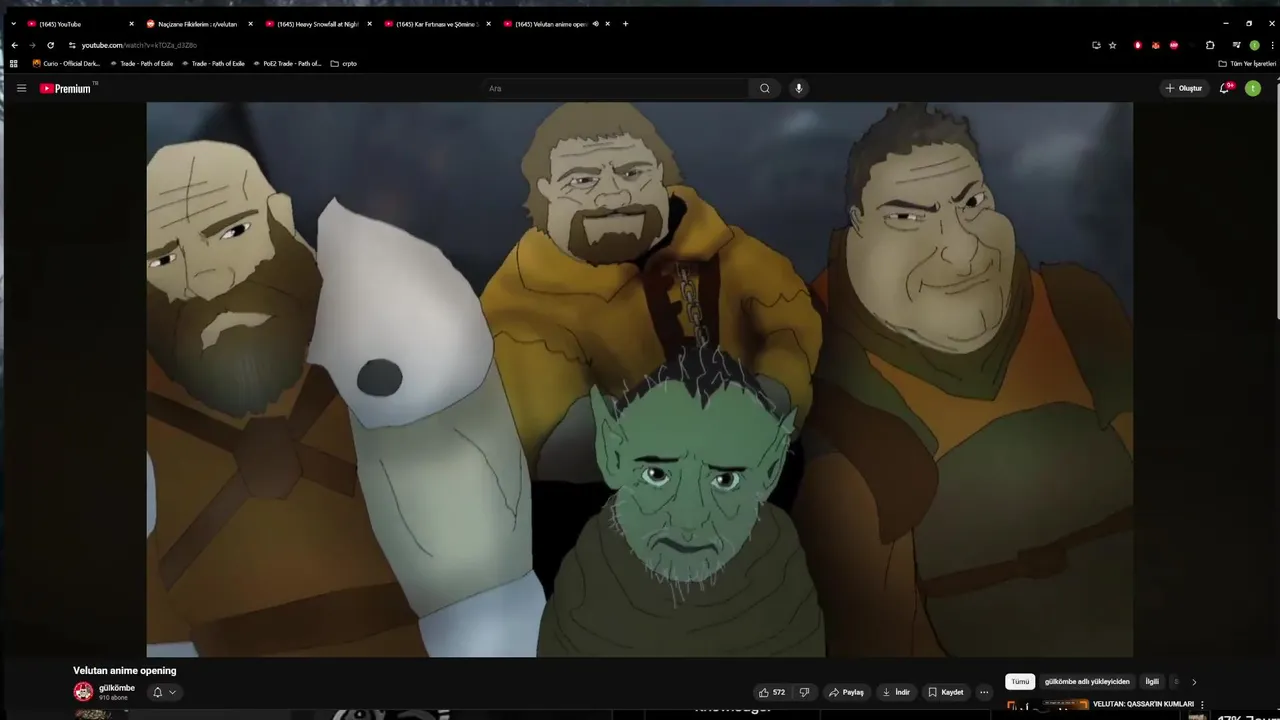Click the Kaydet save button
Image resolution: width=1280 pixels, height=720 pixels.
946,692
